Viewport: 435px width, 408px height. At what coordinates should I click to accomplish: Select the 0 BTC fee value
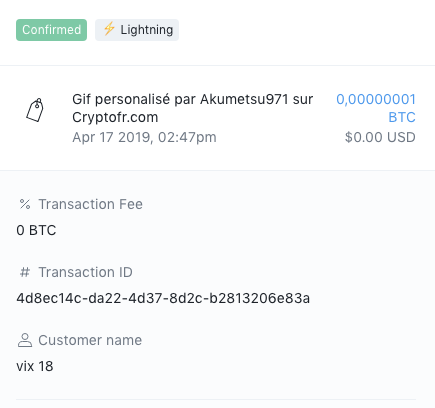[x=36, y=230]
